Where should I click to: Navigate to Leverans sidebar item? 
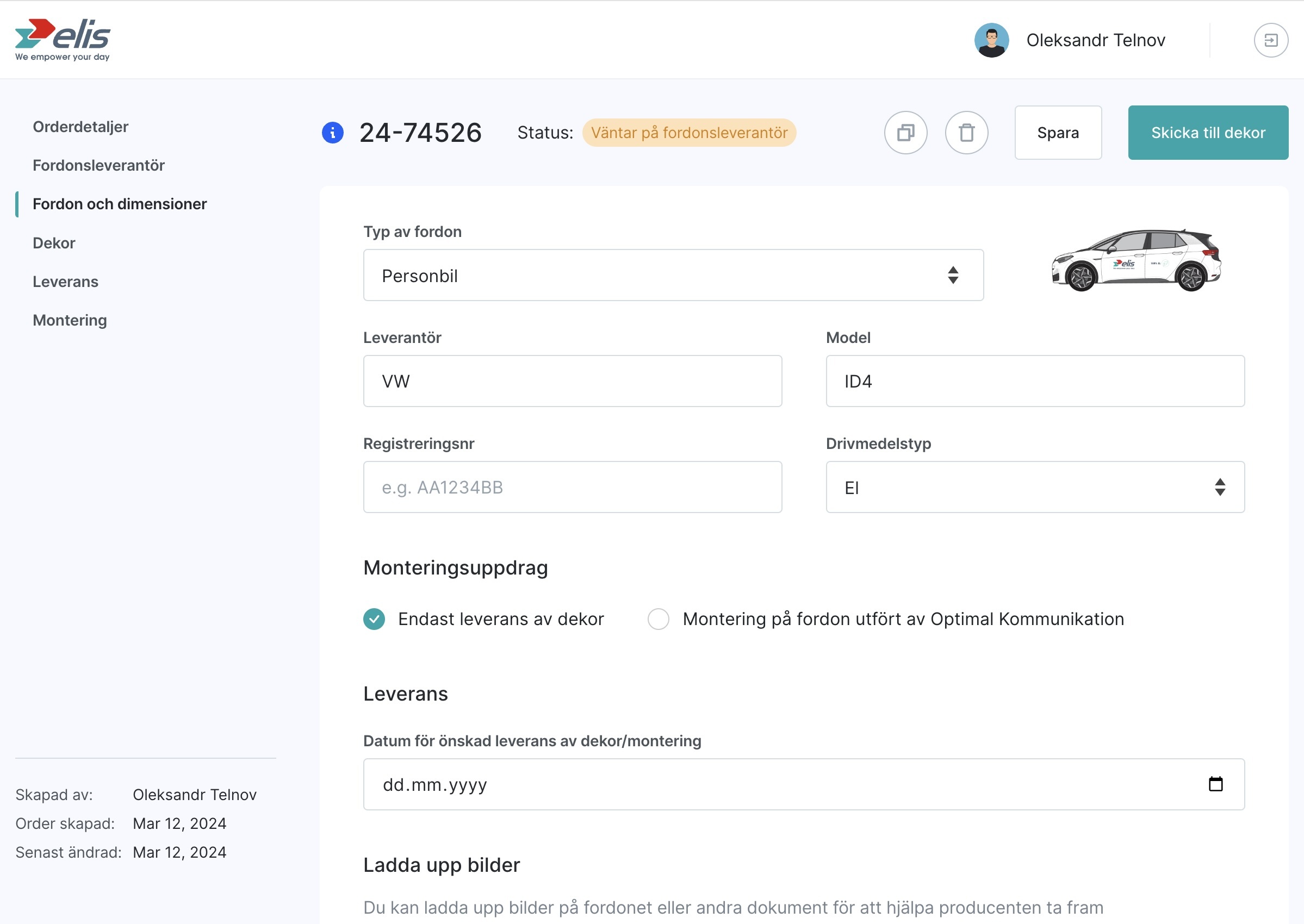pos(65,282)
